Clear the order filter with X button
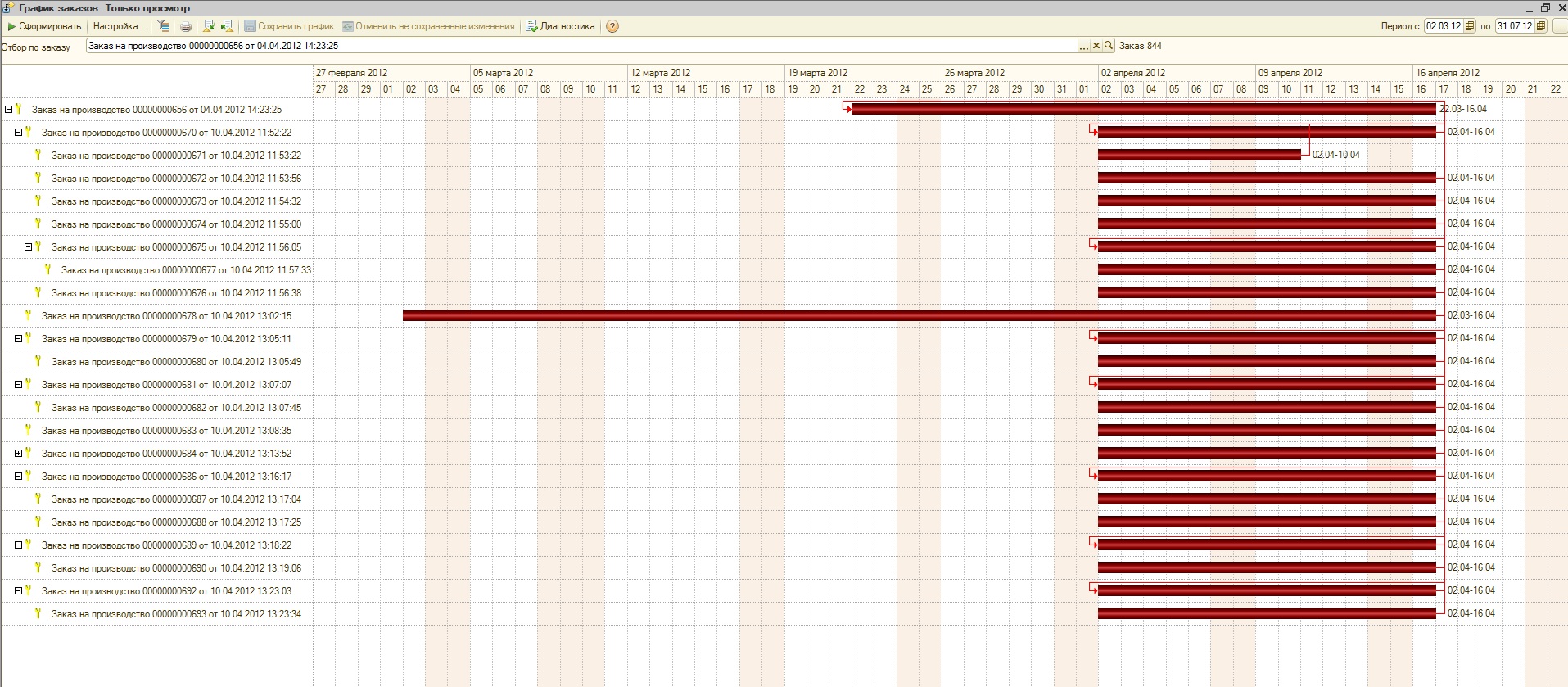1568x687 pixels. click(x=1096, y=46)
